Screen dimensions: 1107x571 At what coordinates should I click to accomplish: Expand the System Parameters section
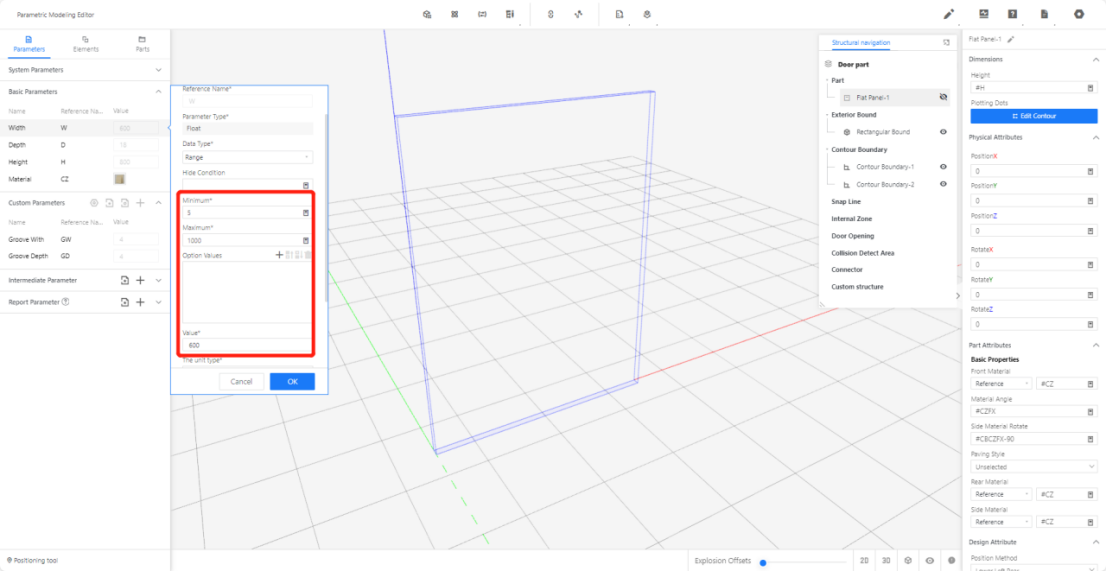(x=159, y=70)
